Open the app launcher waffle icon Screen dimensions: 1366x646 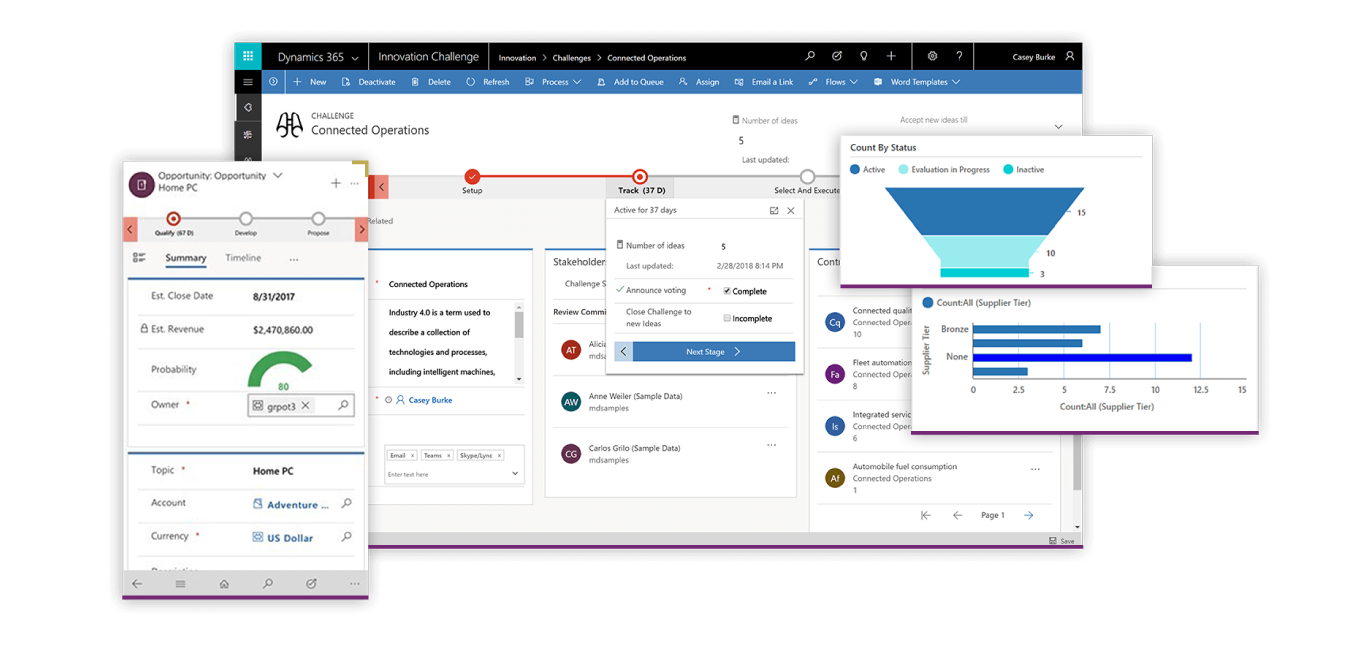point(248,57)
